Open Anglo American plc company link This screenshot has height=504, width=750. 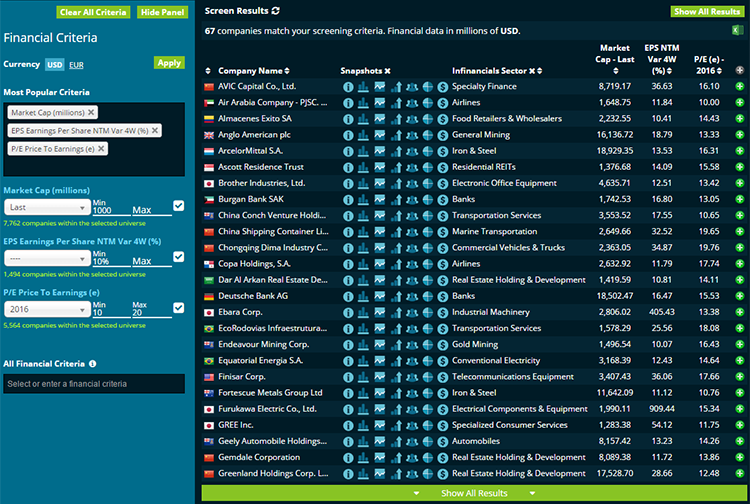(254, 135)
